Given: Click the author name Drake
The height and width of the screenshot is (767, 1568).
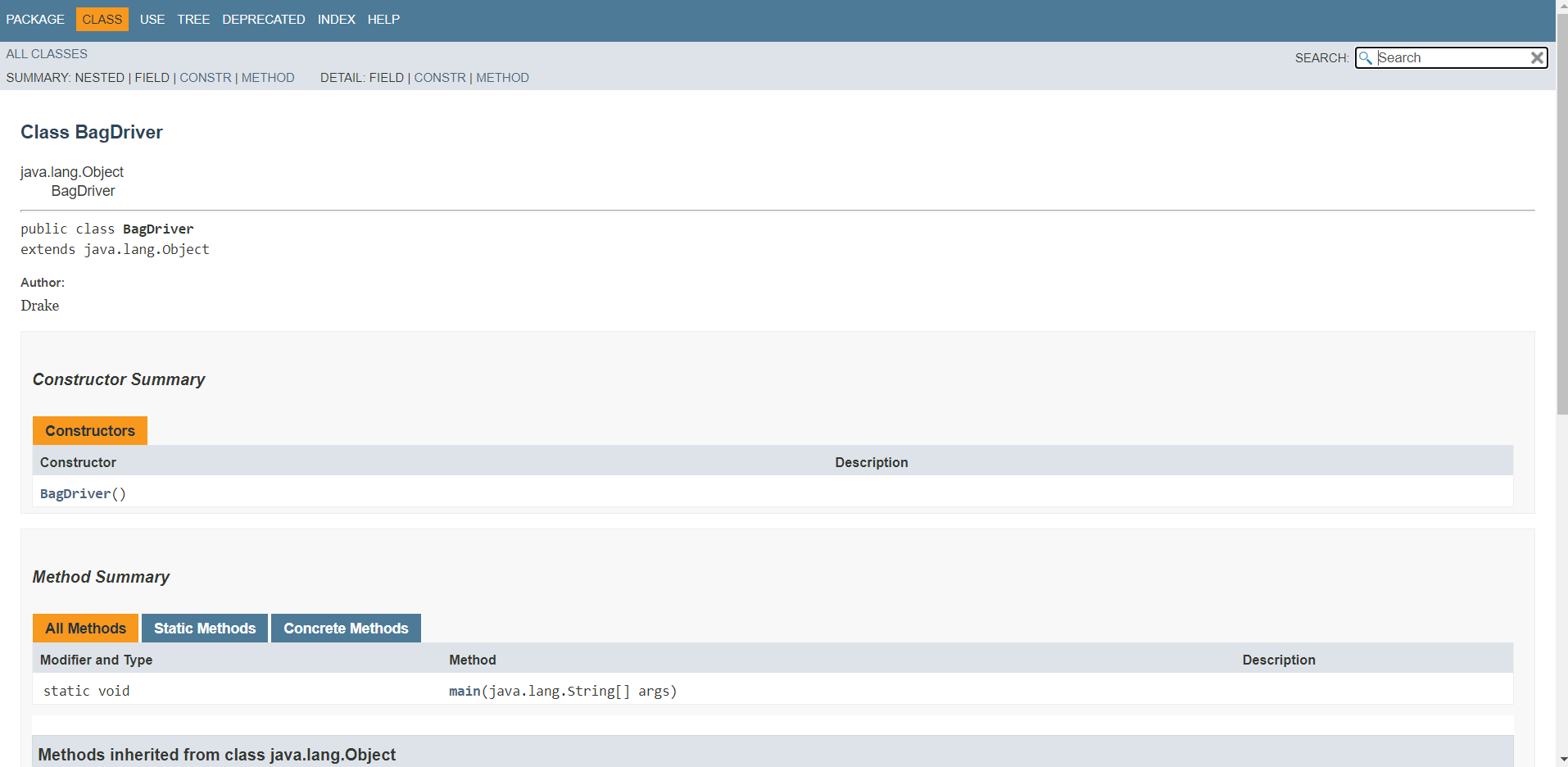Looking at the screenshot, I should tap(40, 306).
